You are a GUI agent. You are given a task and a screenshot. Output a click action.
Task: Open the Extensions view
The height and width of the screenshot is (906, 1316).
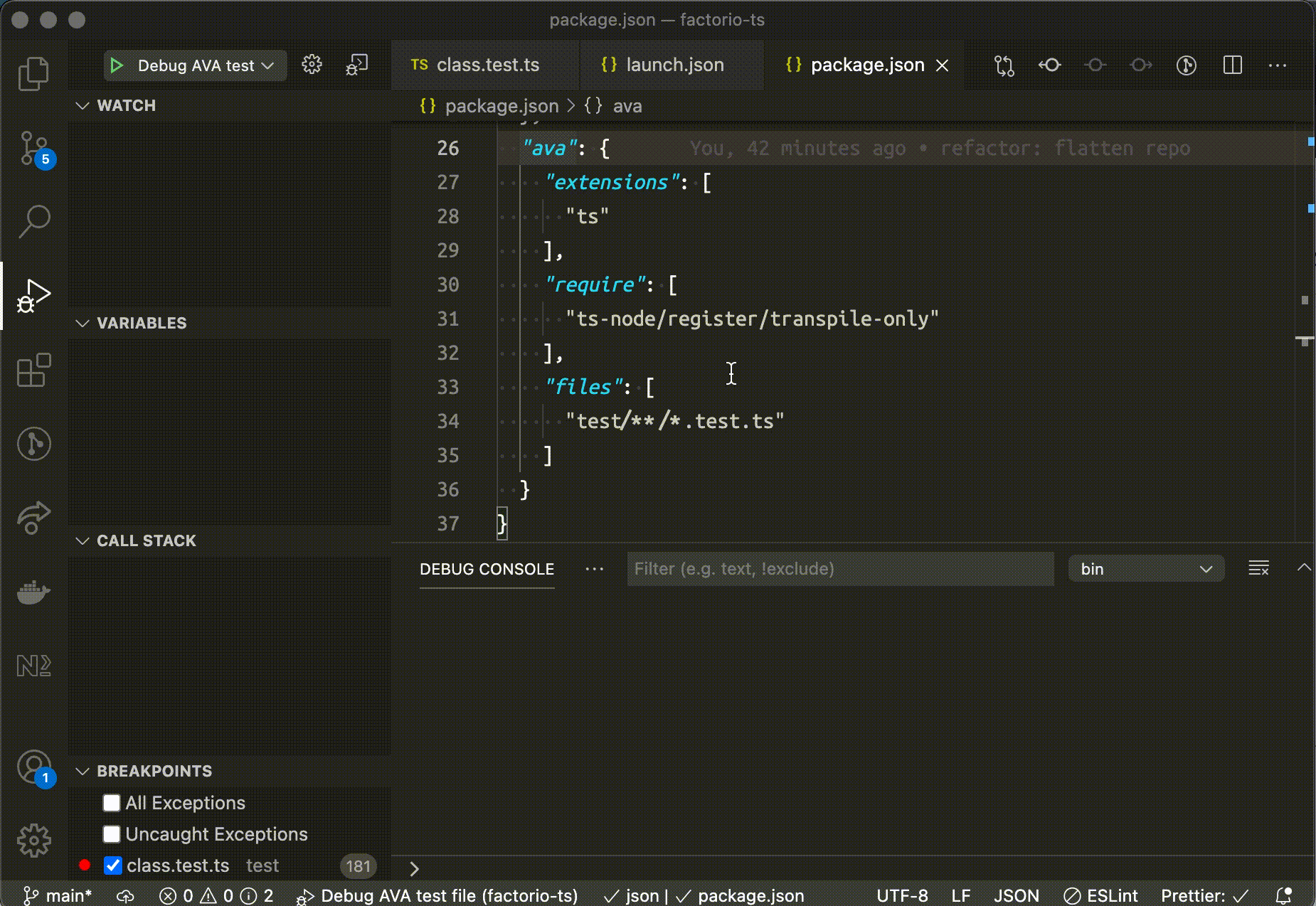point(33,370)
